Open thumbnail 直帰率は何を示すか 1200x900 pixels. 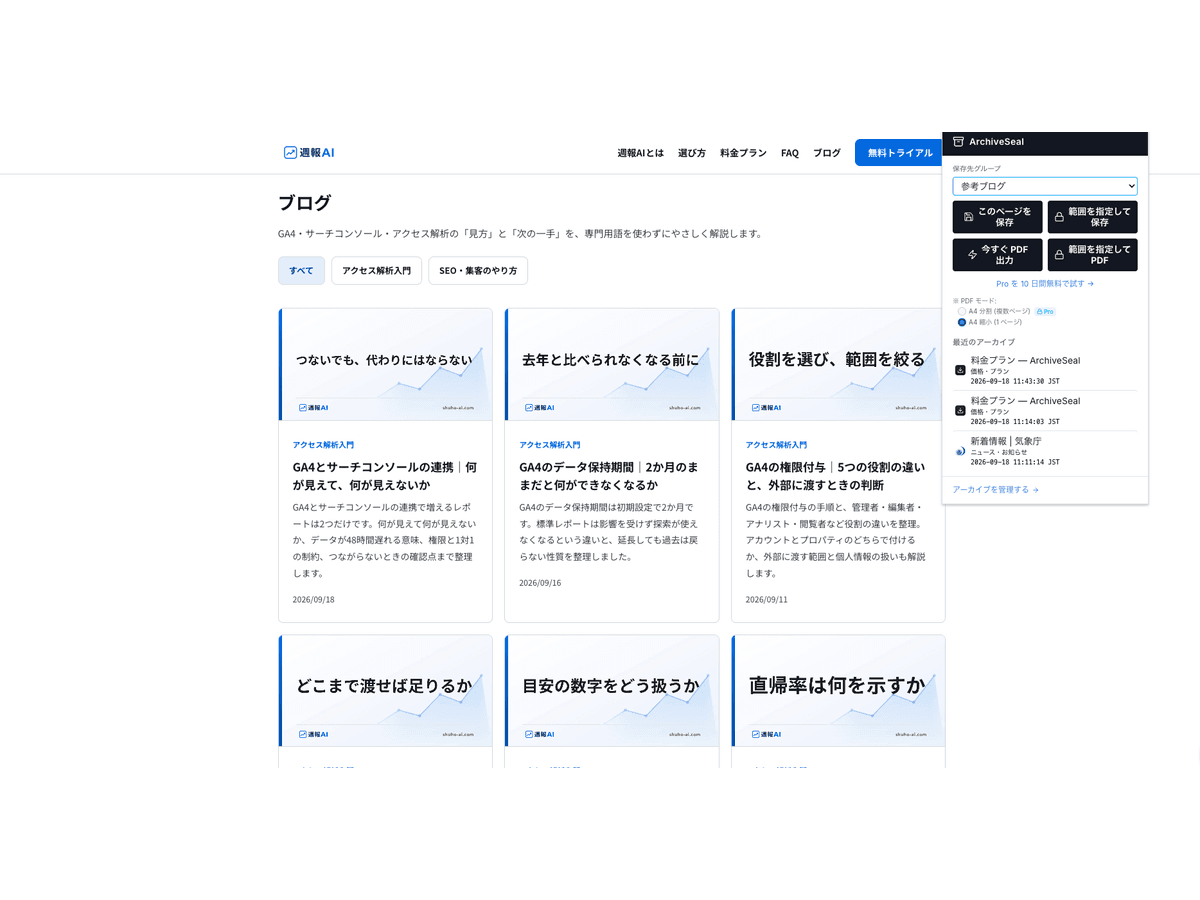click(839, 691)
